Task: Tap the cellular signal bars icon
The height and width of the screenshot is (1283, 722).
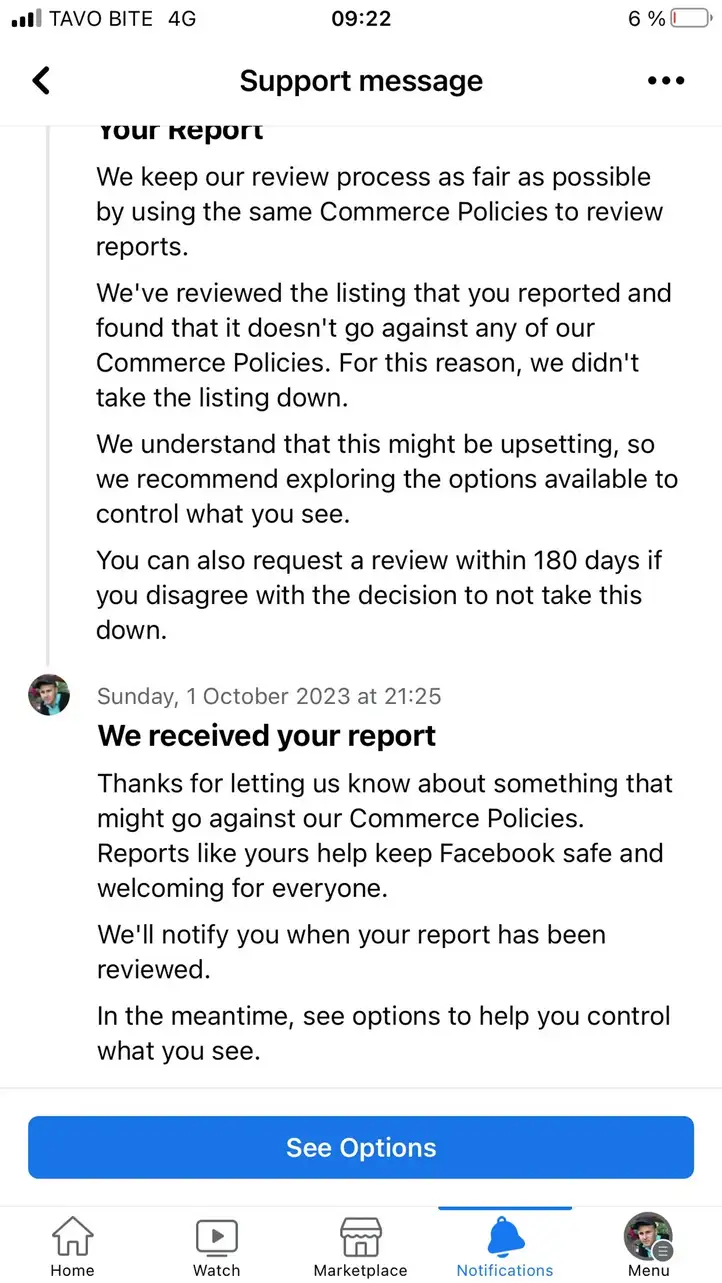Action: click(26, 18)
